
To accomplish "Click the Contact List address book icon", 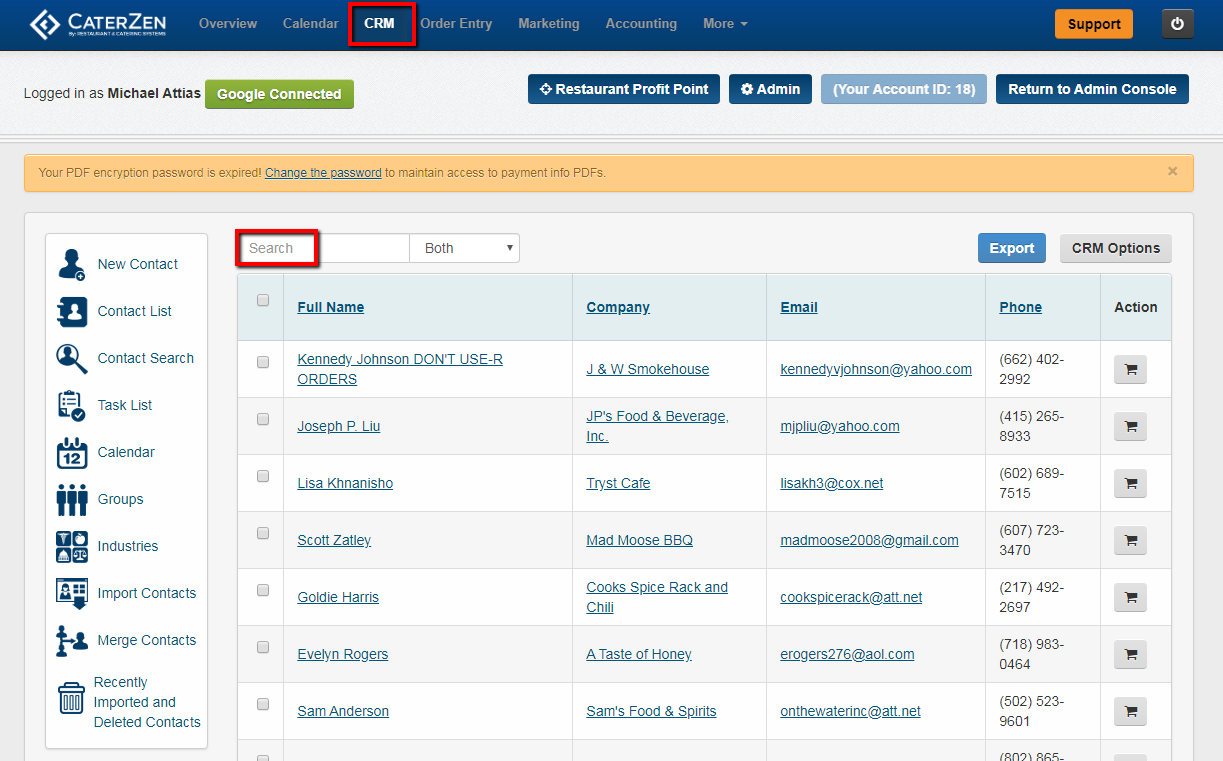I will pyautogui.click(x=72, y=311).
